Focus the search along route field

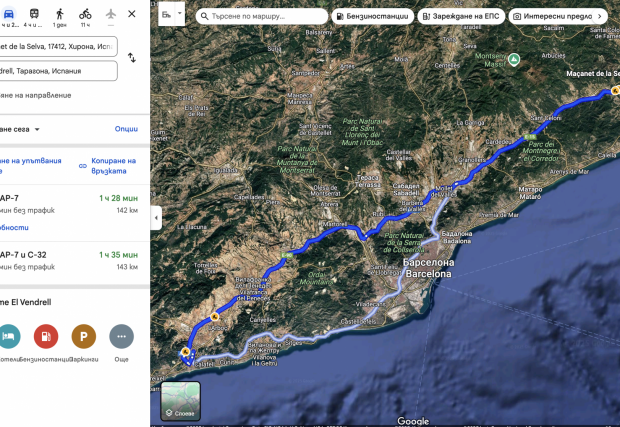[262, 16]
